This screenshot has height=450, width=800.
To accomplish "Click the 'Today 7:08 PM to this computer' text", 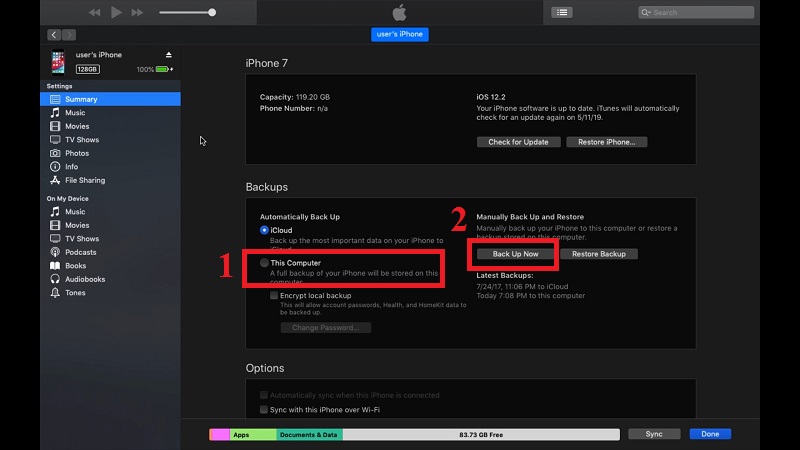I will click(531, 295).
